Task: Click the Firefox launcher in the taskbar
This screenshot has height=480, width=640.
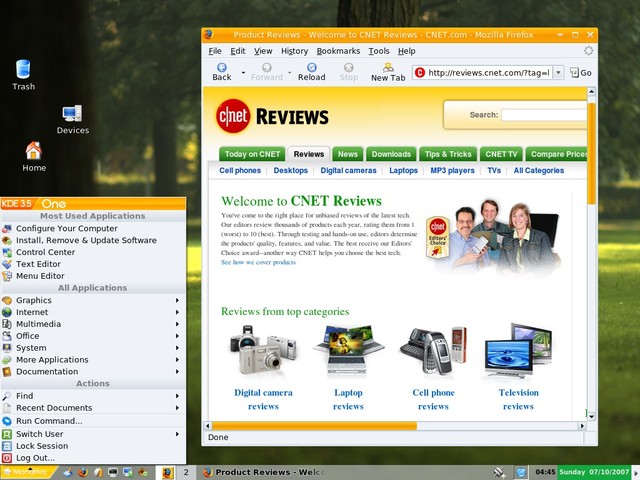Action: (x=83, y=472)
